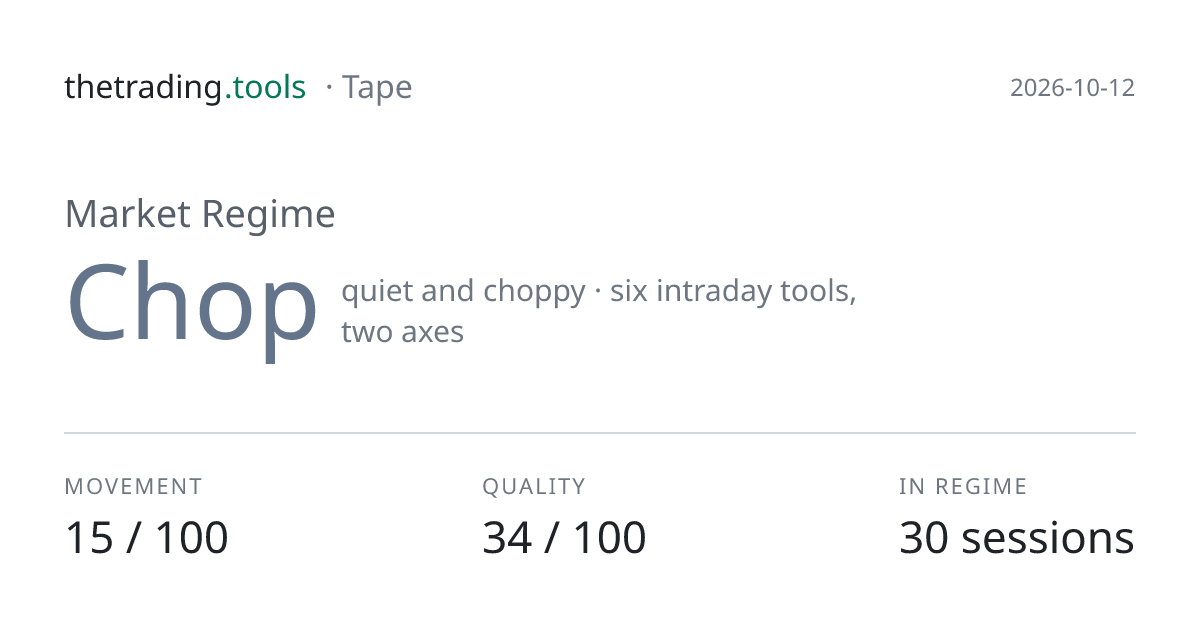The width and height of the screenshot is (1200, 630).
Task: Click the dark "thetrading" portion of logo
Action: point(144,88)
